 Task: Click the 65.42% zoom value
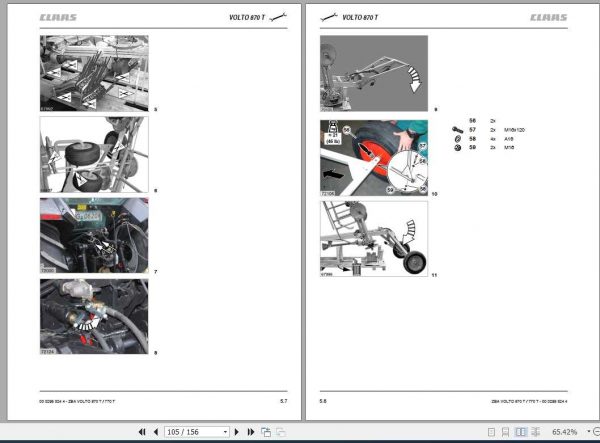coord(564,432)
